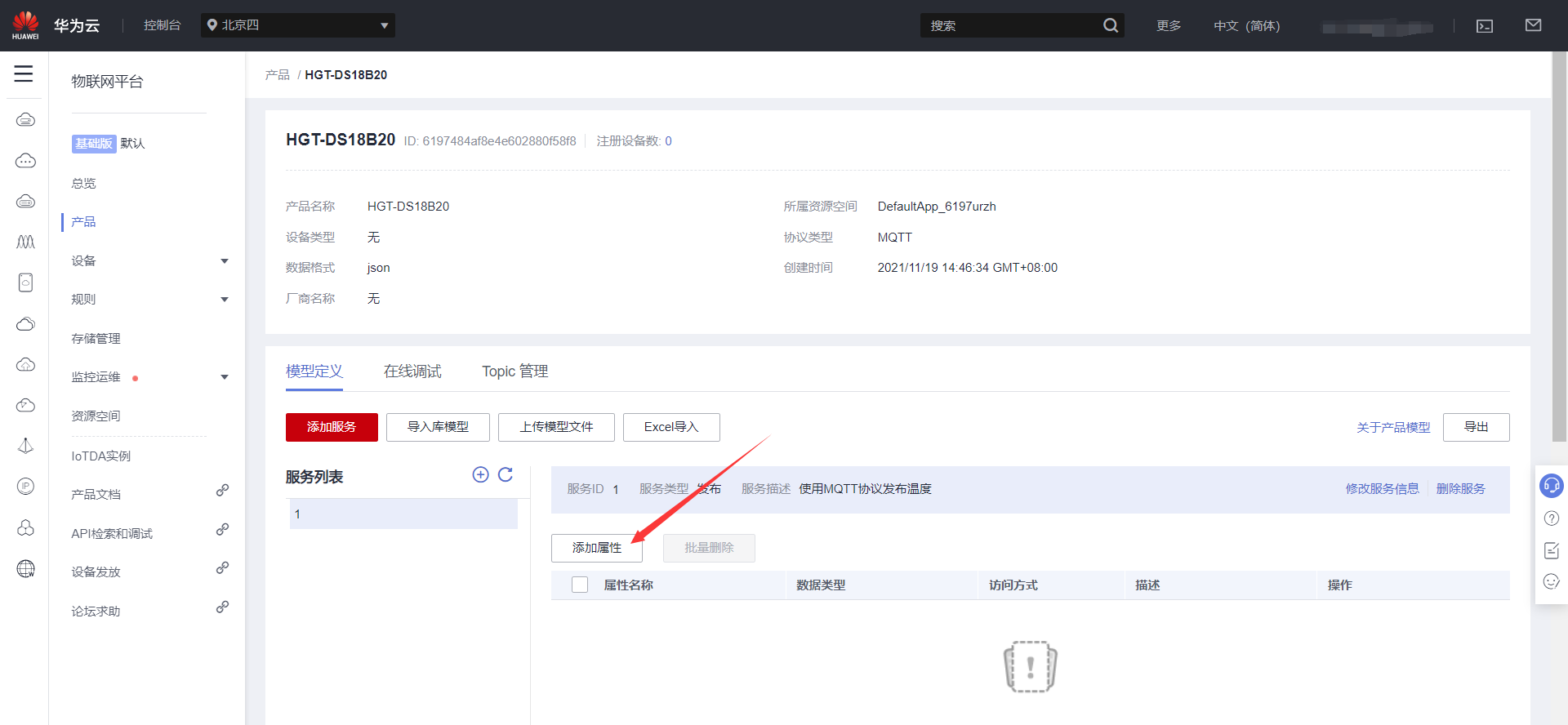Click the sailboat icon in the sidebar
The width and height of the screenshot is (1568, 725).
pos(25,446)
